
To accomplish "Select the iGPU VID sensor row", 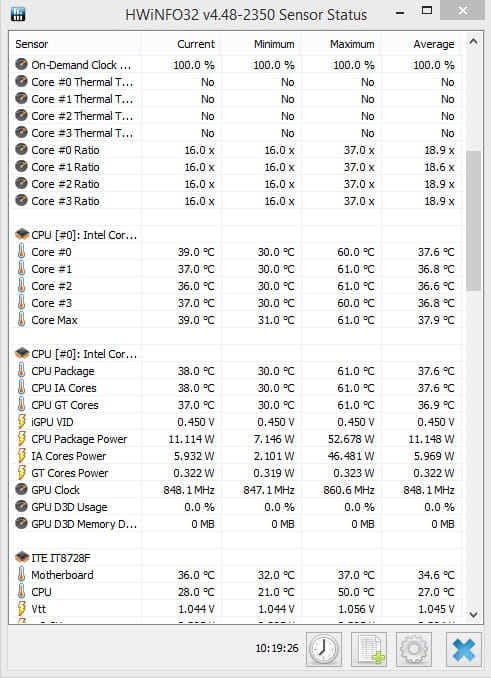I will [x=236, y=422].
